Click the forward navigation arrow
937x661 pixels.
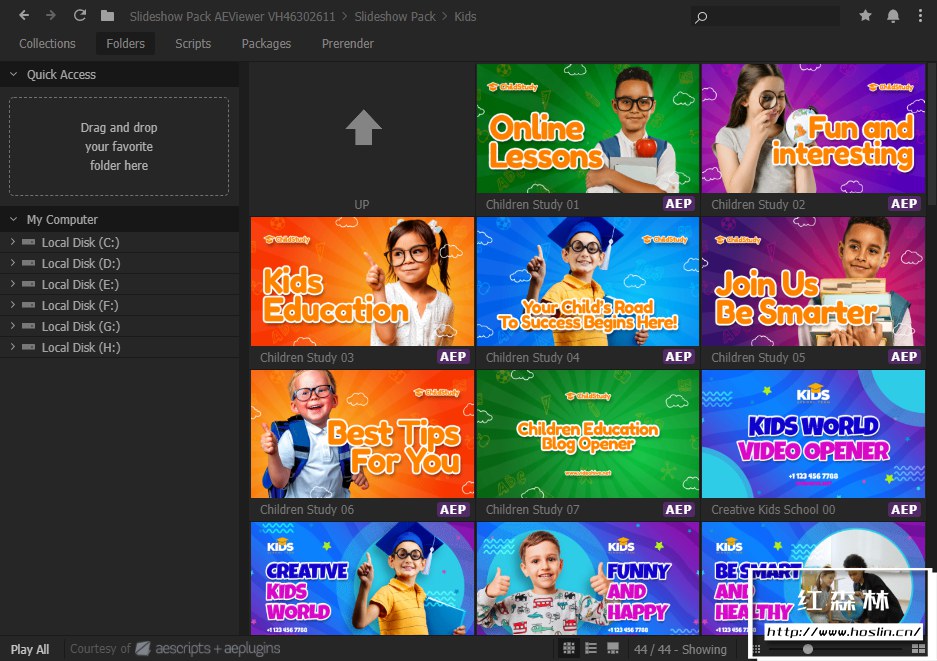[51, 16]
